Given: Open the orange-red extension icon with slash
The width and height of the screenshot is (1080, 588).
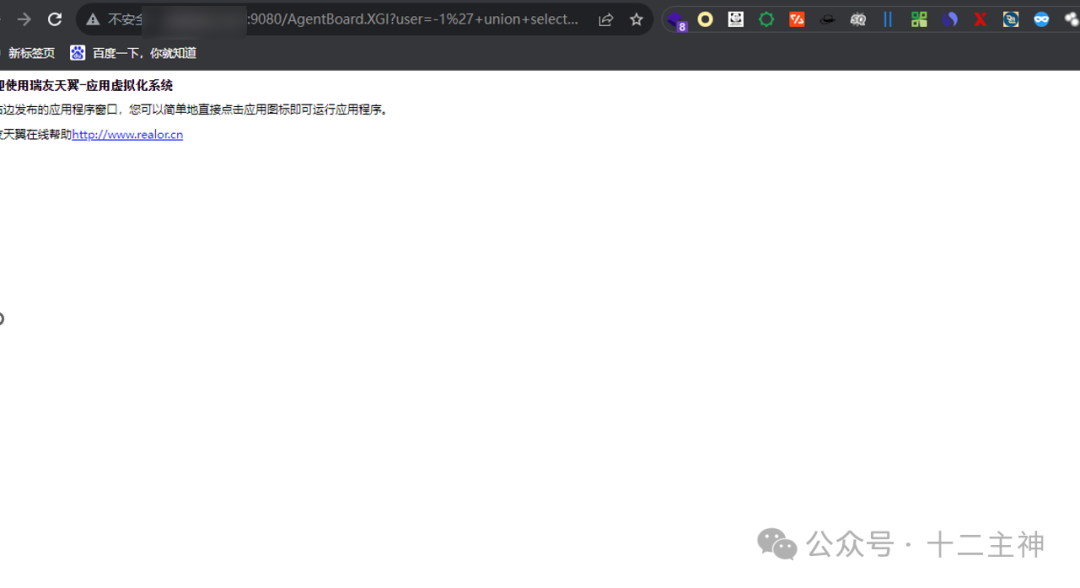Looking at the screenshot, I should (x=796, y=19).
